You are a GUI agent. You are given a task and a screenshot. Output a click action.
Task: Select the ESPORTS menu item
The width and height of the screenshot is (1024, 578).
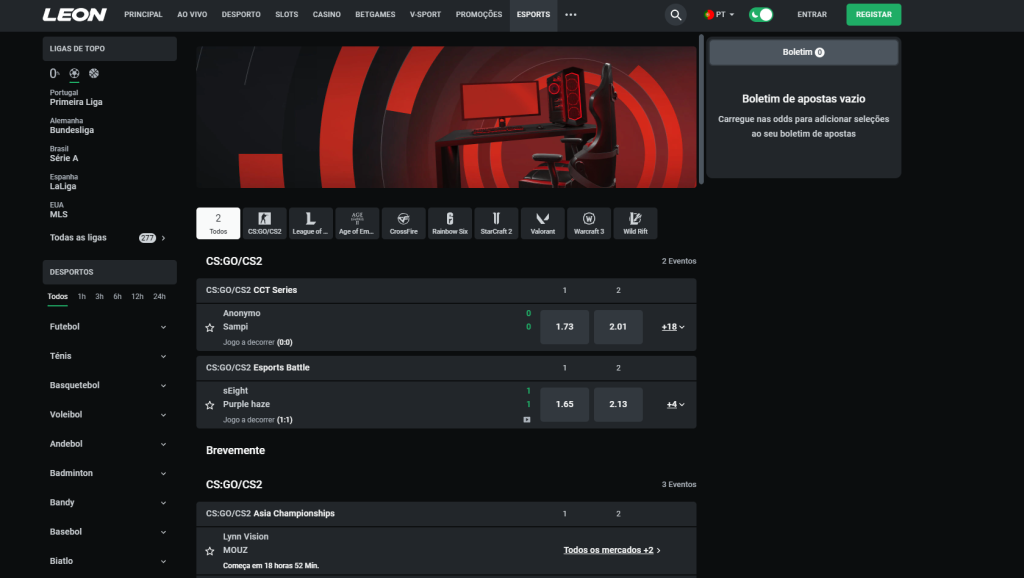coord(533,14)
